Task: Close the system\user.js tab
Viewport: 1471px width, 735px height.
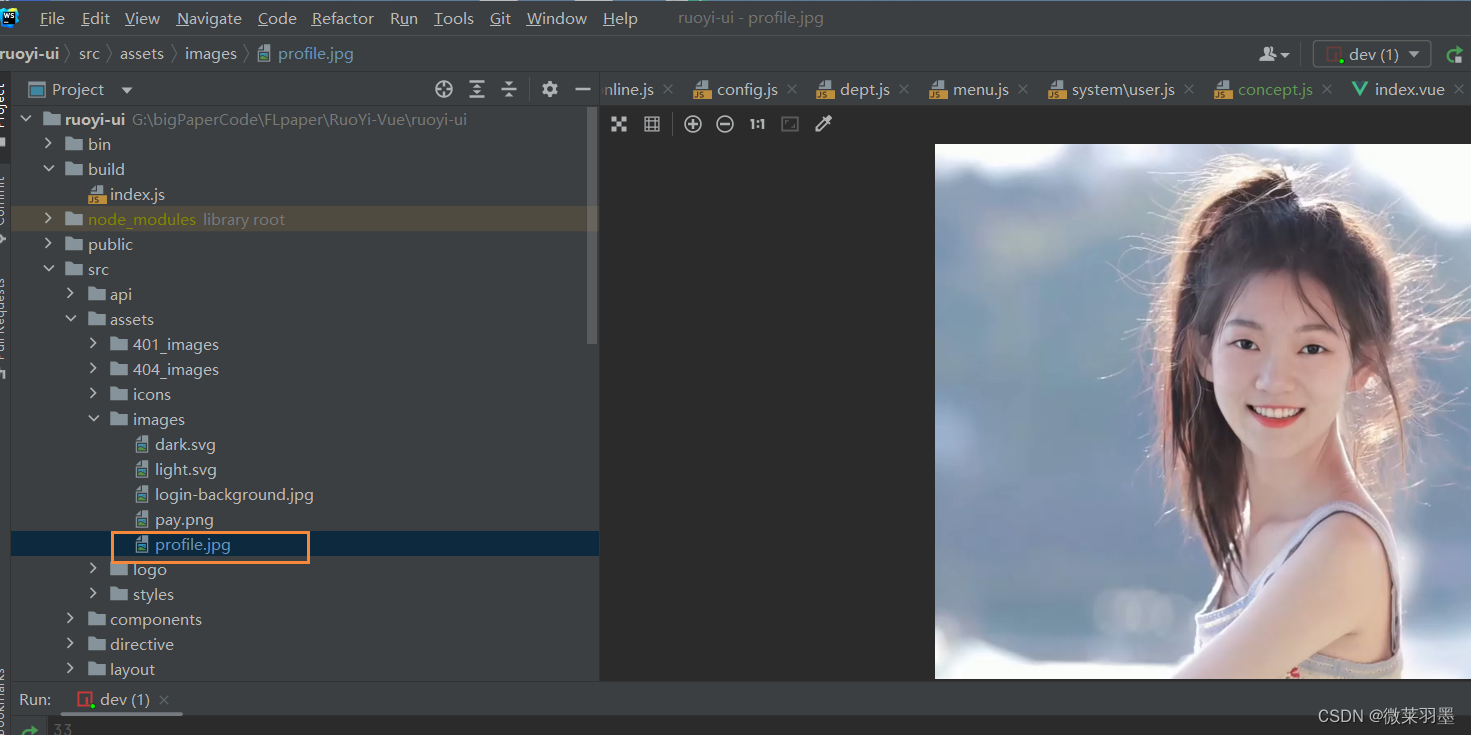Action: tap(1189, 89)
